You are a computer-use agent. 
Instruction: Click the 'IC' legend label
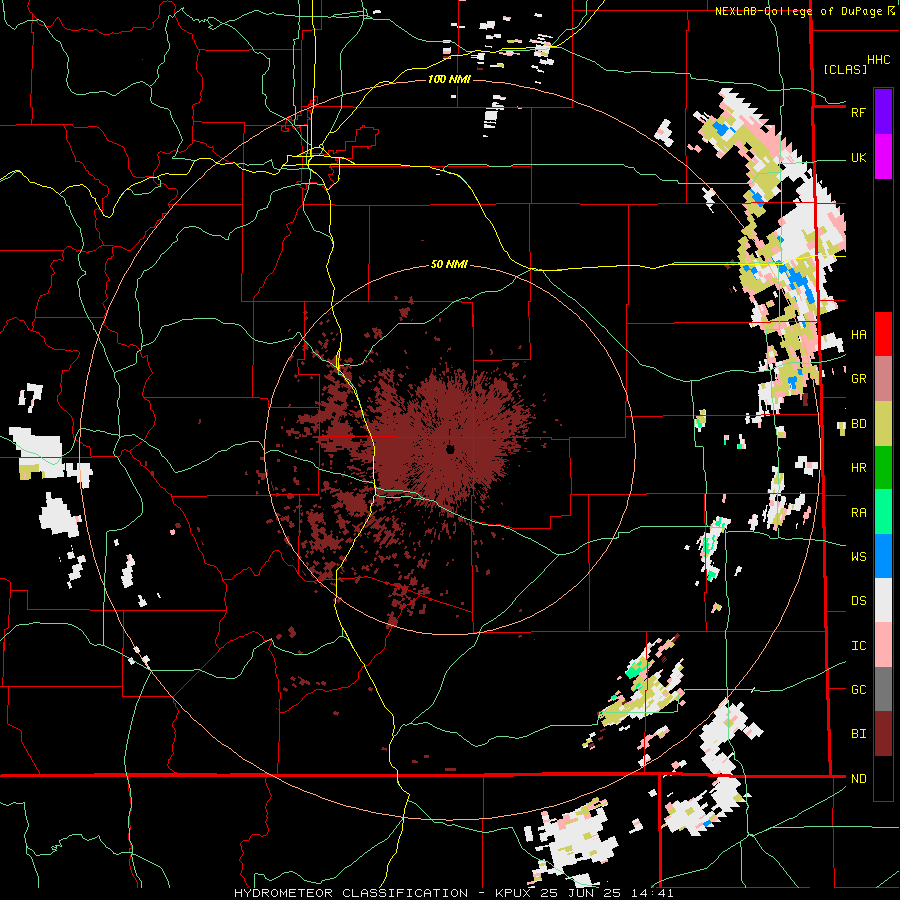click(x=858, y=646)
